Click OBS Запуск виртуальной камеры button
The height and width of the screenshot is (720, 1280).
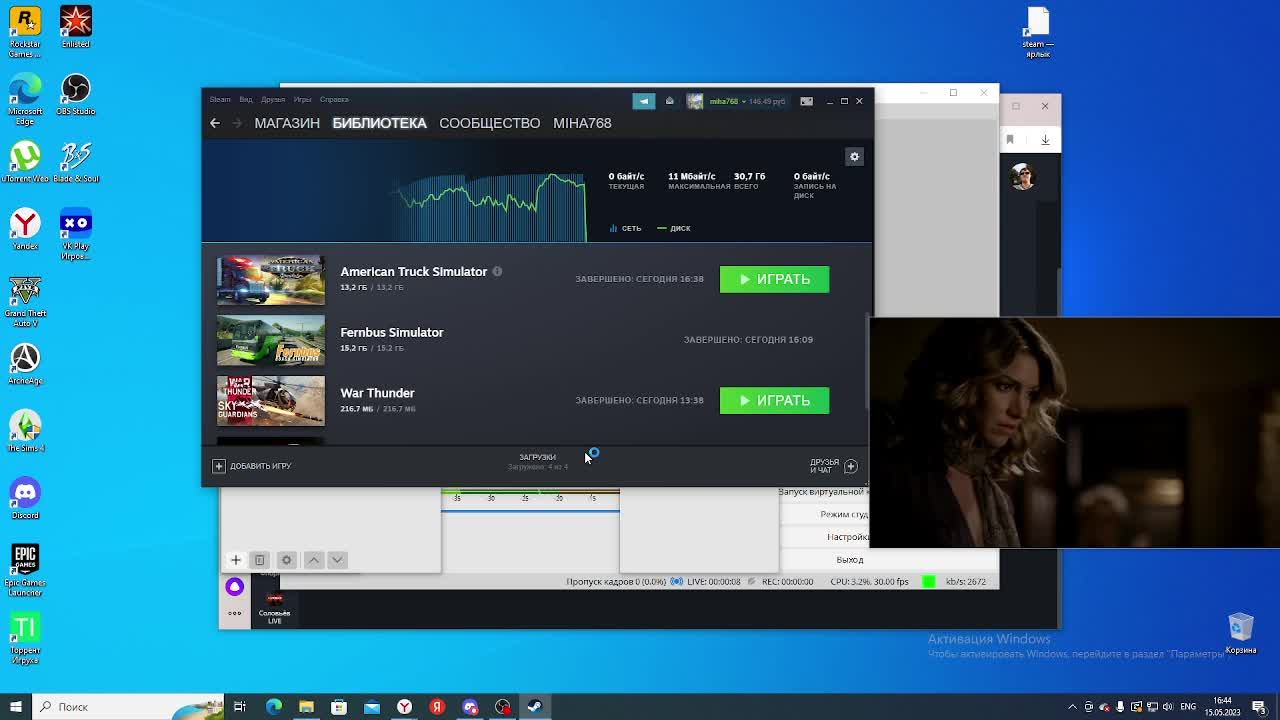(x=823, y=492)
